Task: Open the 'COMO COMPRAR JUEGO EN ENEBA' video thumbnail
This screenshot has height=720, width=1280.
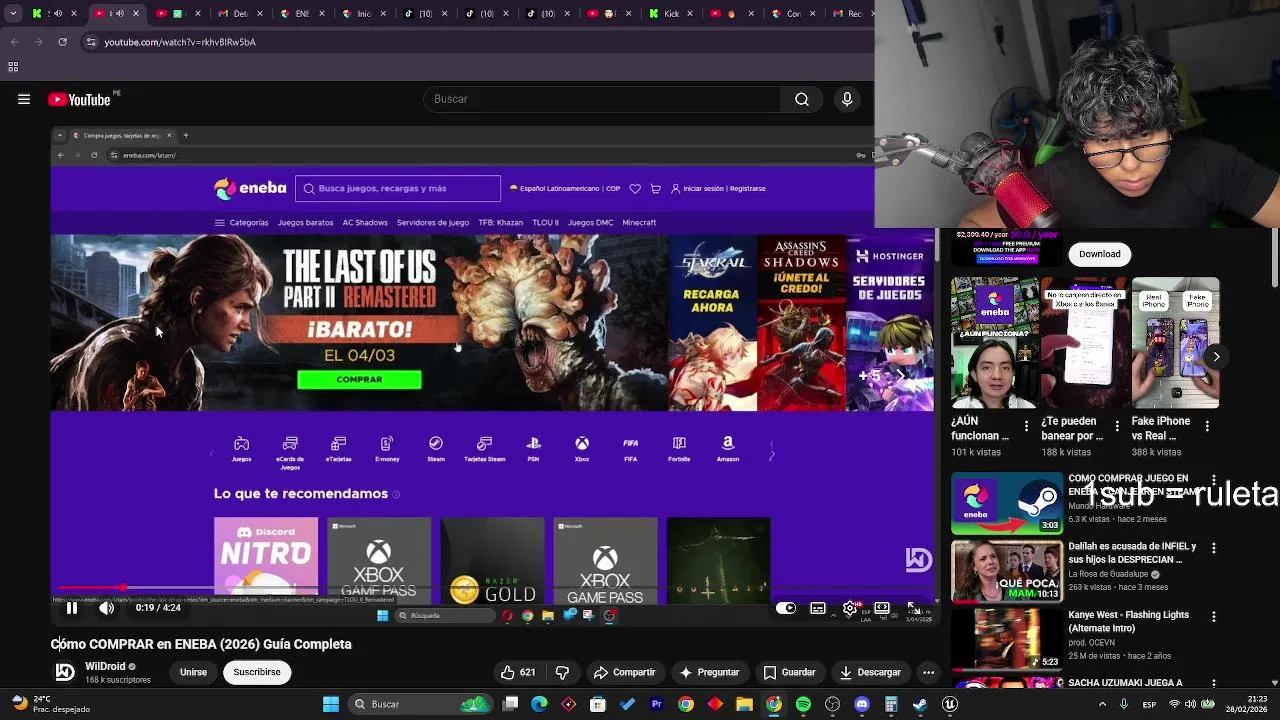Action: (x=1006, y=504)
